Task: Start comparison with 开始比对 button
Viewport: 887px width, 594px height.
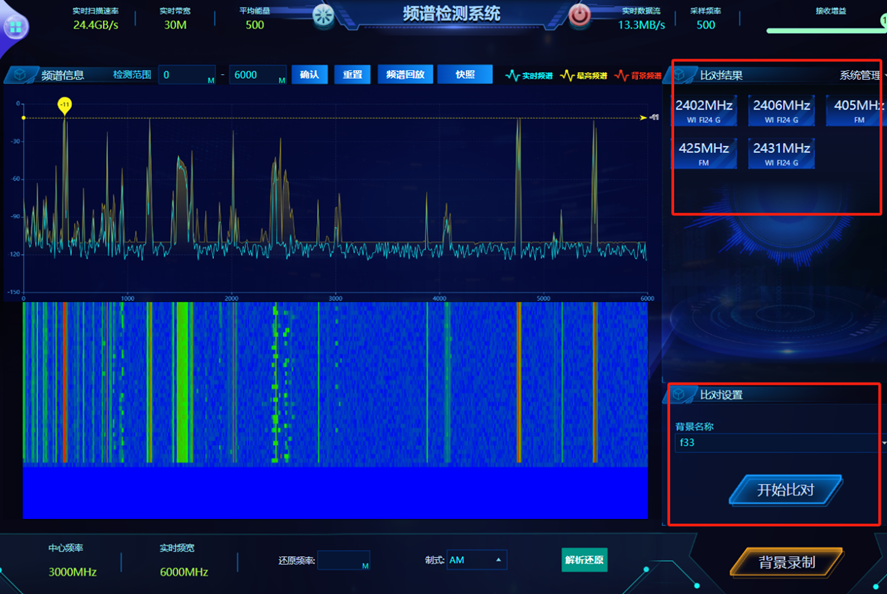Action: [786, 489]
